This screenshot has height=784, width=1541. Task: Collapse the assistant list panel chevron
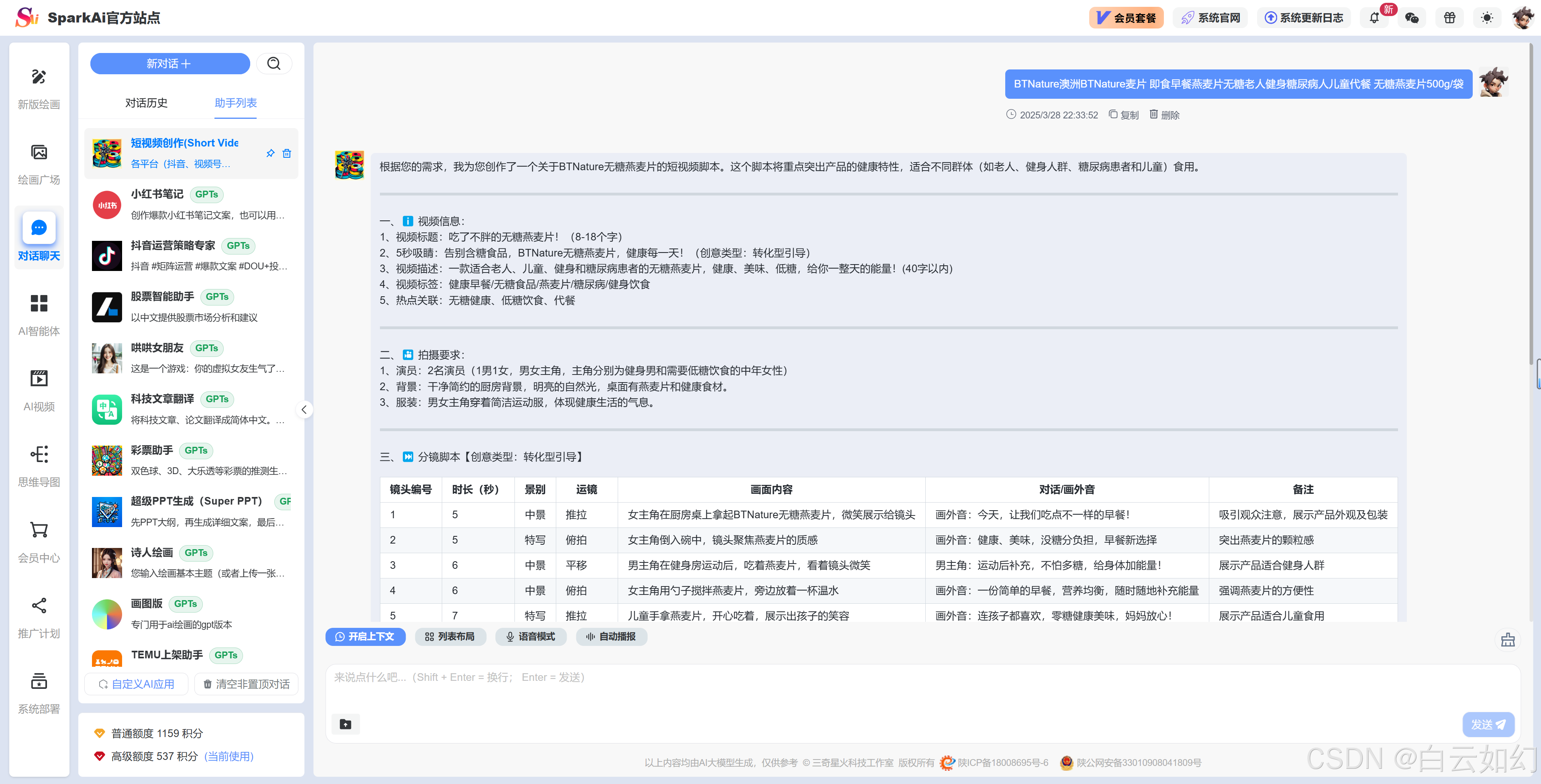pos(304,409)
